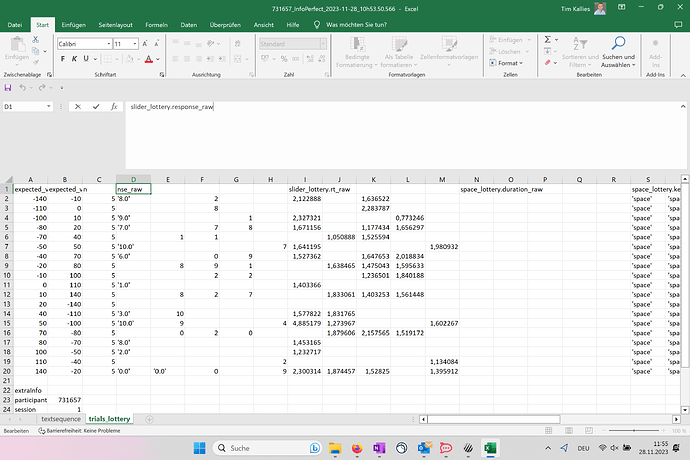This screenshot has width=690, height=460.
Task: Click the Windows Suche search box
Action: click(x=267, y=448)
